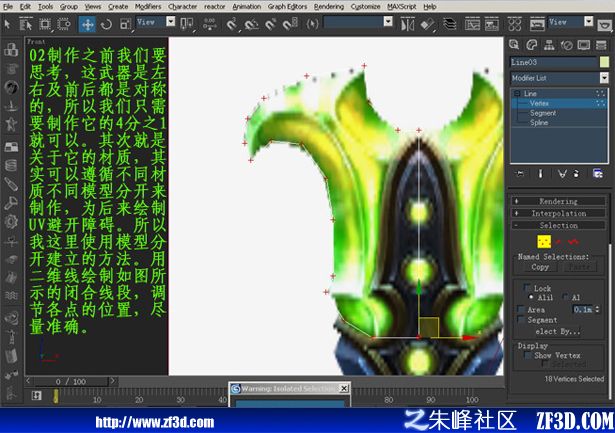The image size is (615, 433).
Task: Click the Pin Stack icon
Action: click(520, 173)
